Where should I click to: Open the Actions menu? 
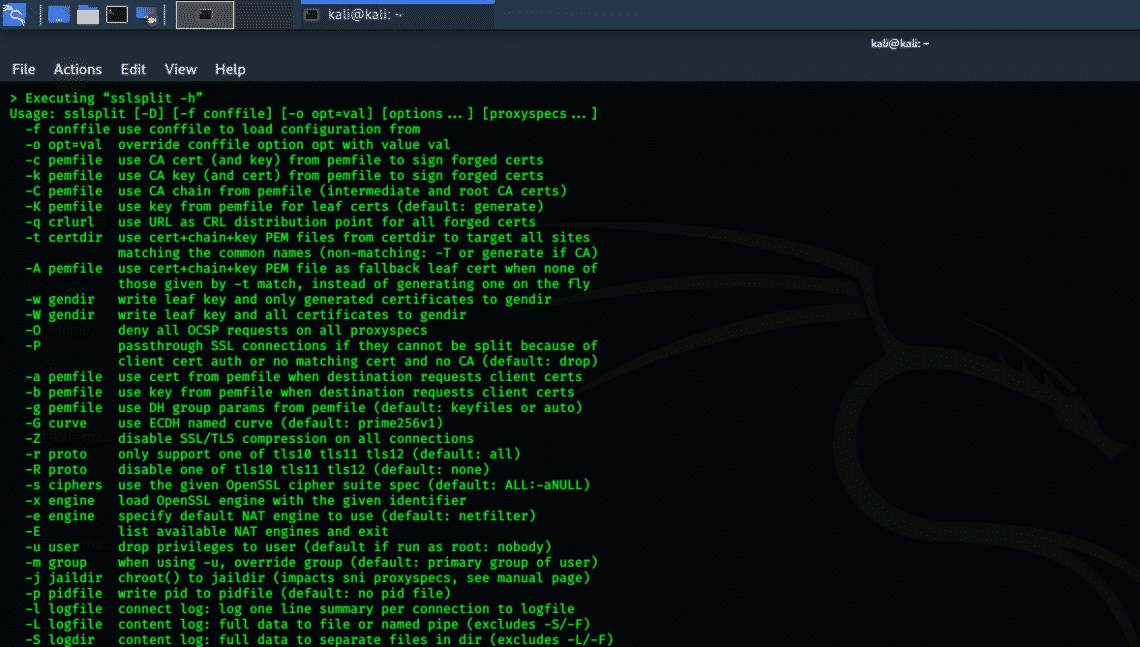coord(77,69)
